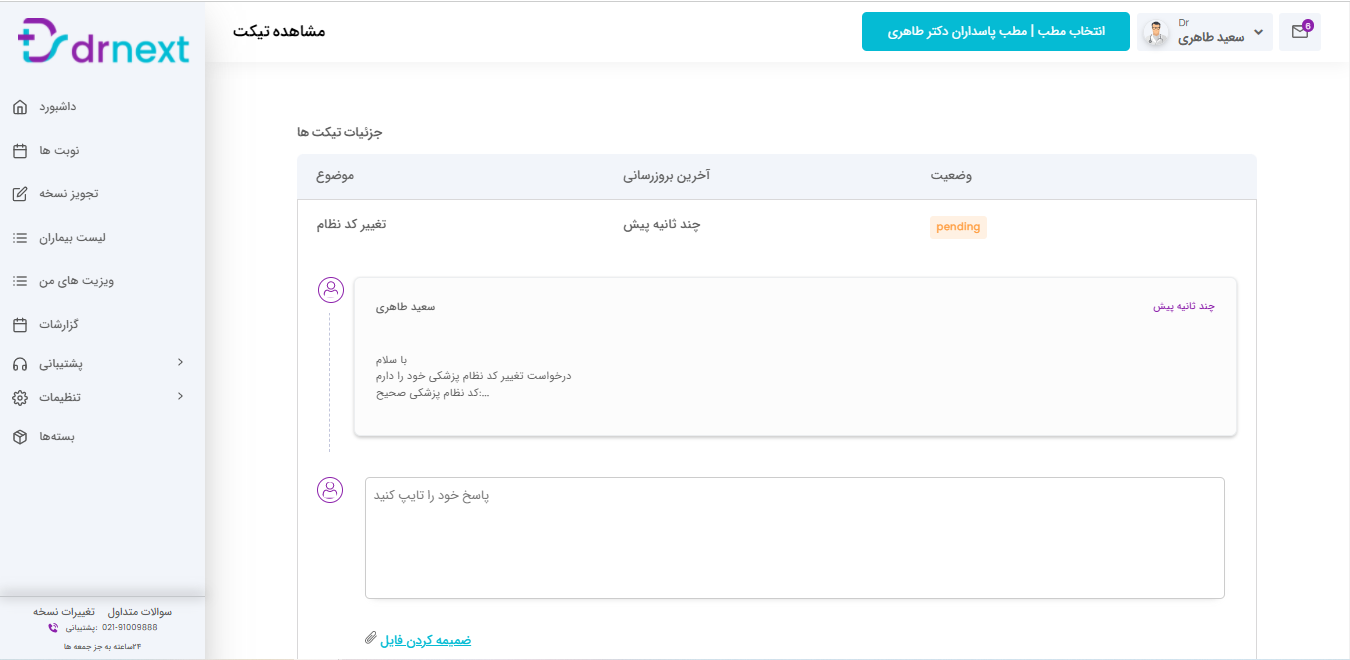Click the list icon next to لیست بیماران
Image resolution: width=1350 pixels, height=660 pixels.
pos(20,238)
